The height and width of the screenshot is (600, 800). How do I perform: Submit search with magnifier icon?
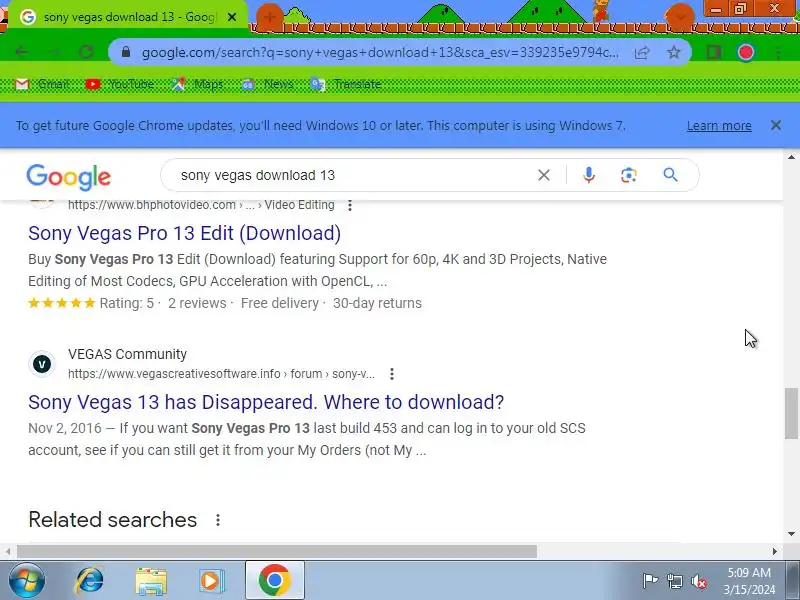pyautogui.click(x=670, y=175)
